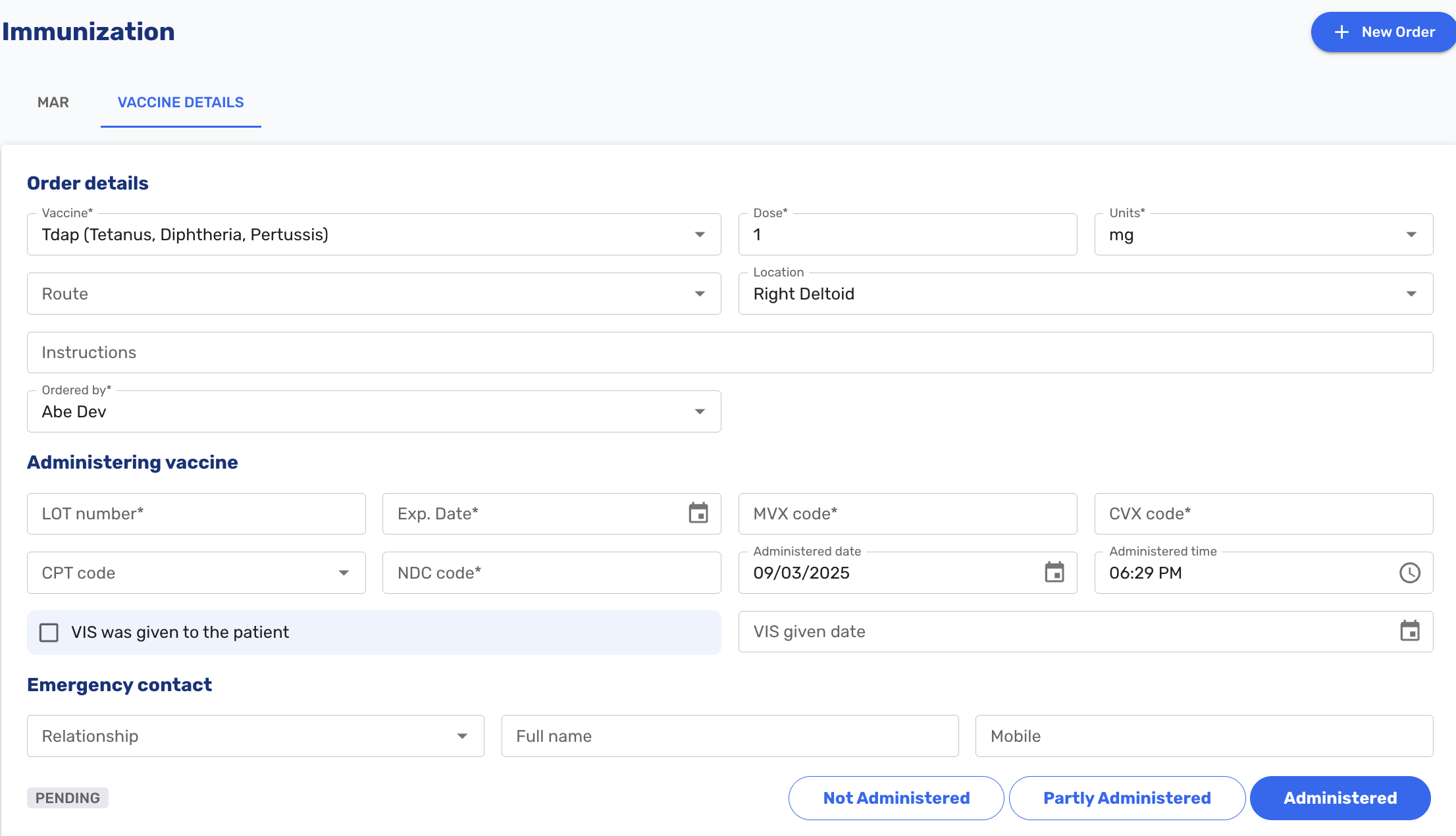Open the Units dropdown arrow
The width and height of the screenshot is (1456, 836).
click(x=1411, y=235)
